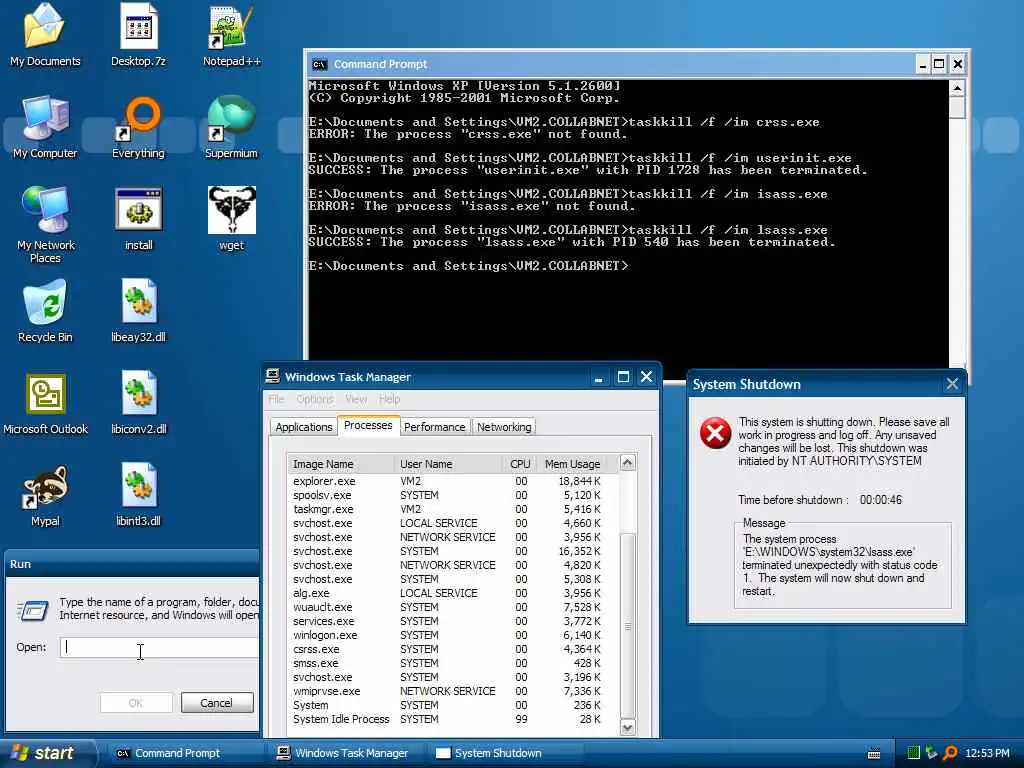Switch to the Networking tab
This screenshot has height=768, width=1024.
(504, 426)
